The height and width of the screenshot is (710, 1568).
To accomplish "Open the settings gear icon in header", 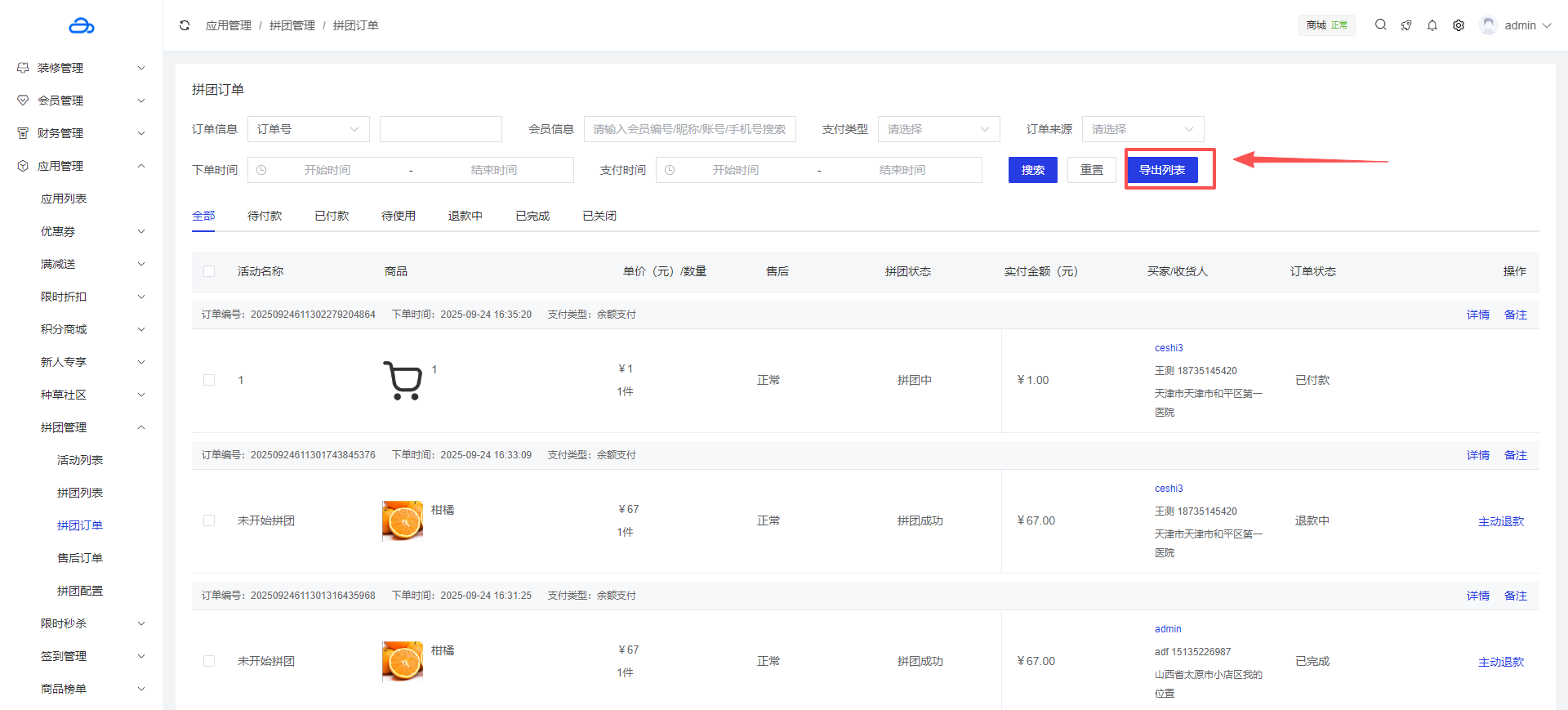I will click(x=1459, y=25).
